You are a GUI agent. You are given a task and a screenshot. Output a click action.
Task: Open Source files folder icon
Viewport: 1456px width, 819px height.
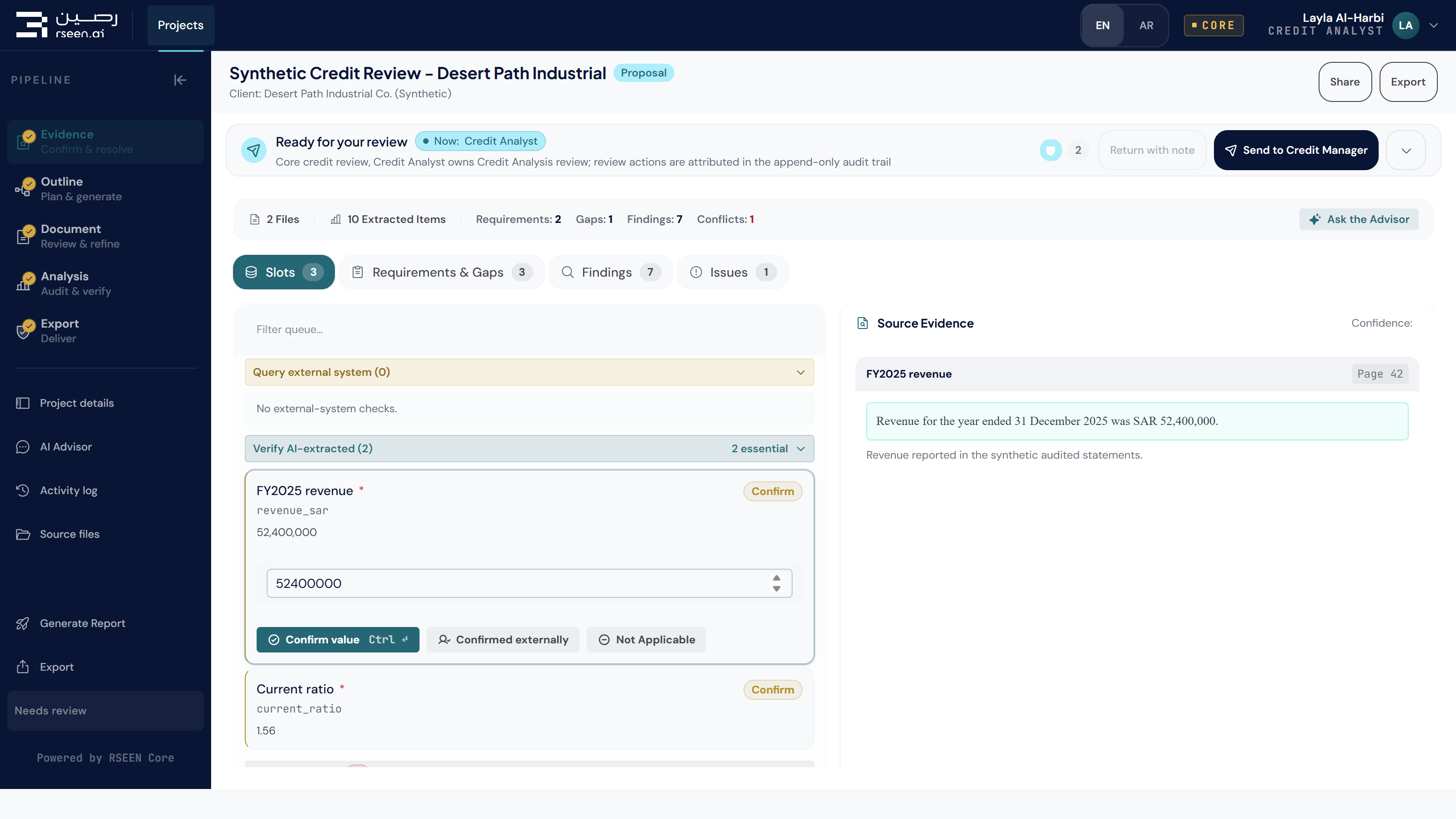click(x=23, y=534)
